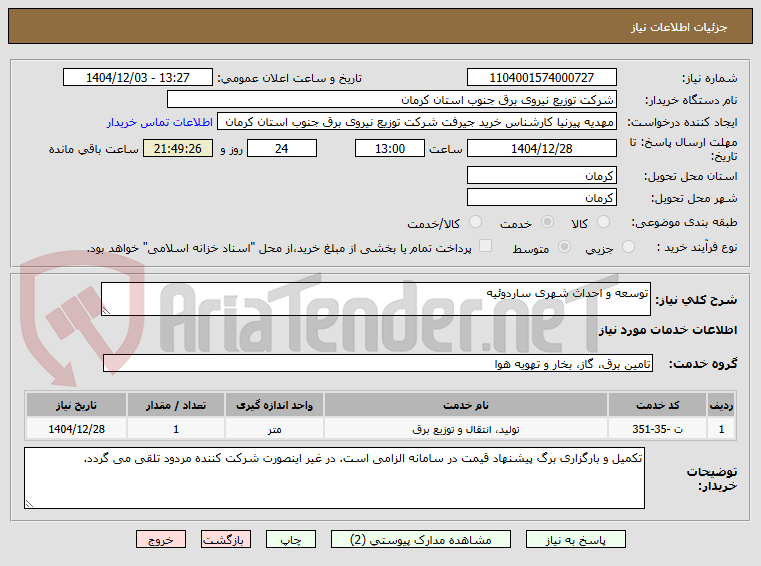761x566 pixels.
Task: Click the table date cell 1404/12/28
Action: click(x=76, y=429)
